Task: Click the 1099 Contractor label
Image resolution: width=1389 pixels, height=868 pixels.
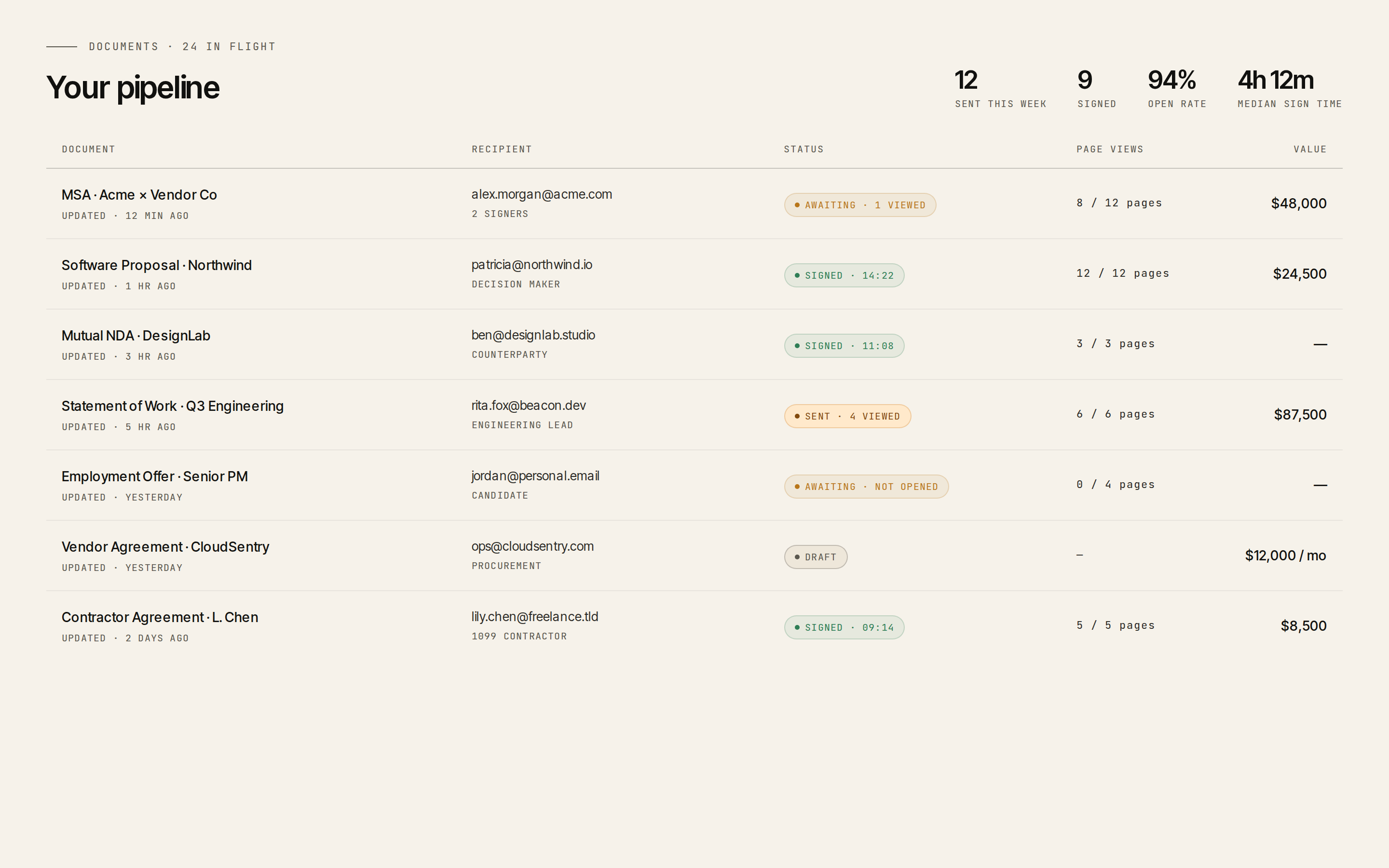Action: (x=519, y=637)
